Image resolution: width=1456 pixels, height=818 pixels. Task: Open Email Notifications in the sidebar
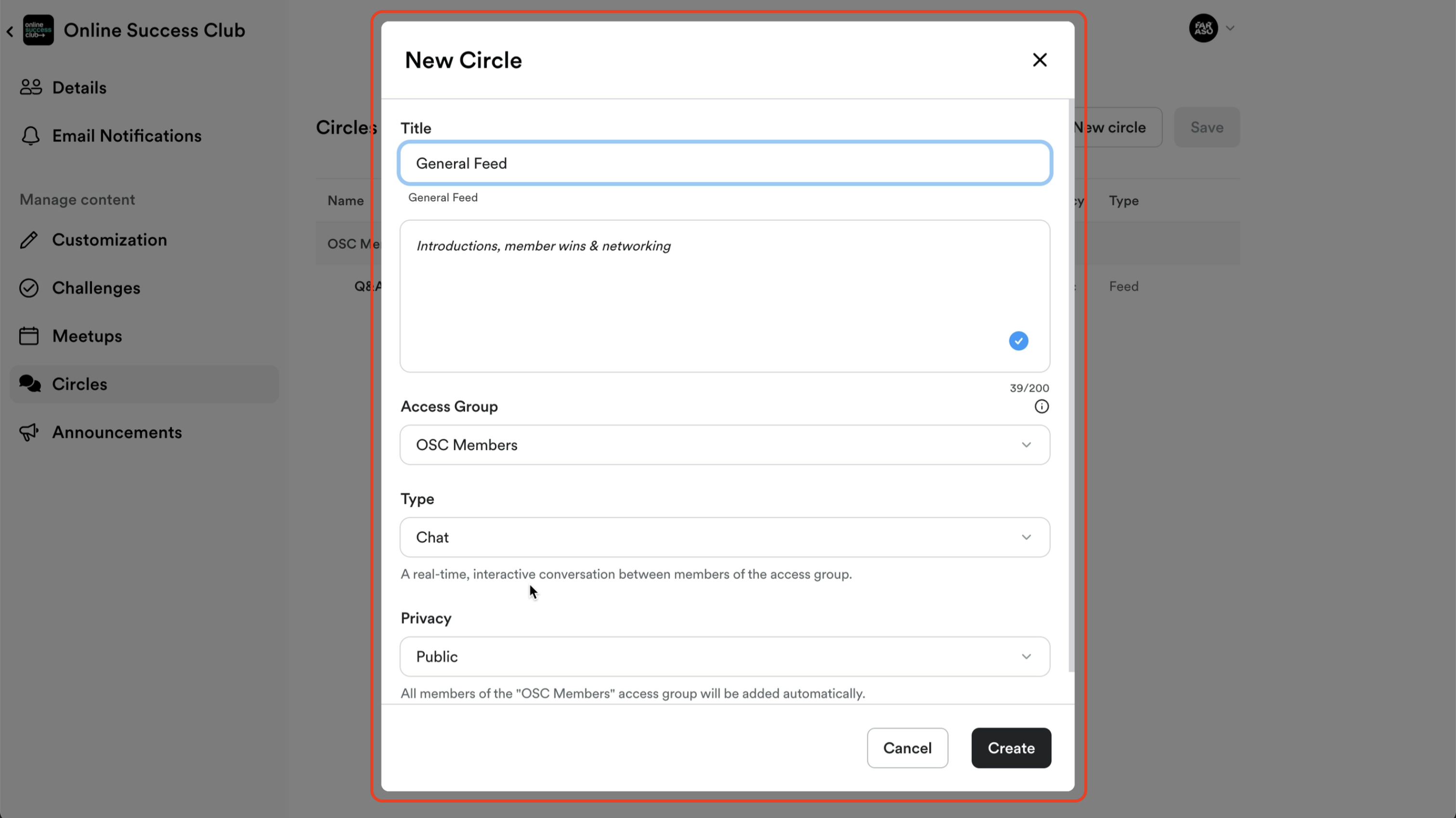click(x=127, y=136)
